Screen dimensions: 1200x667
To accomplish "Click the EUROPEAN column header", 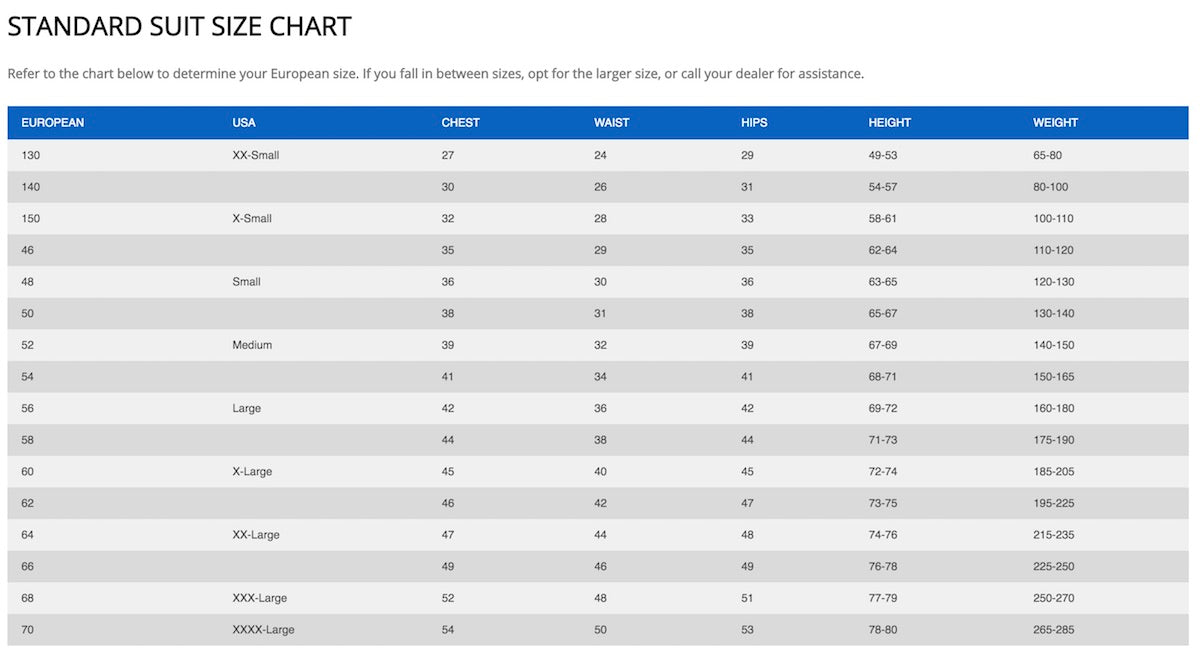I will pyautogui.click(x=53, y=123).
